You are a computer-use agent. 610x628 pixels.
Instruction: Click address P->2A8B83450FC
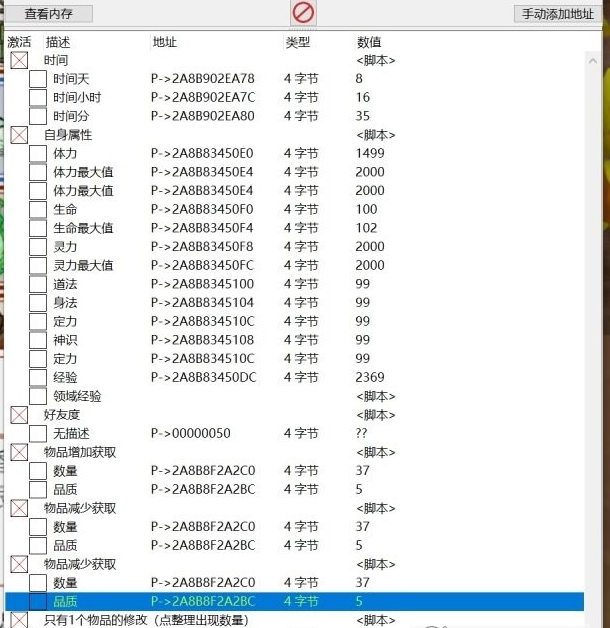tap(203, 266)
